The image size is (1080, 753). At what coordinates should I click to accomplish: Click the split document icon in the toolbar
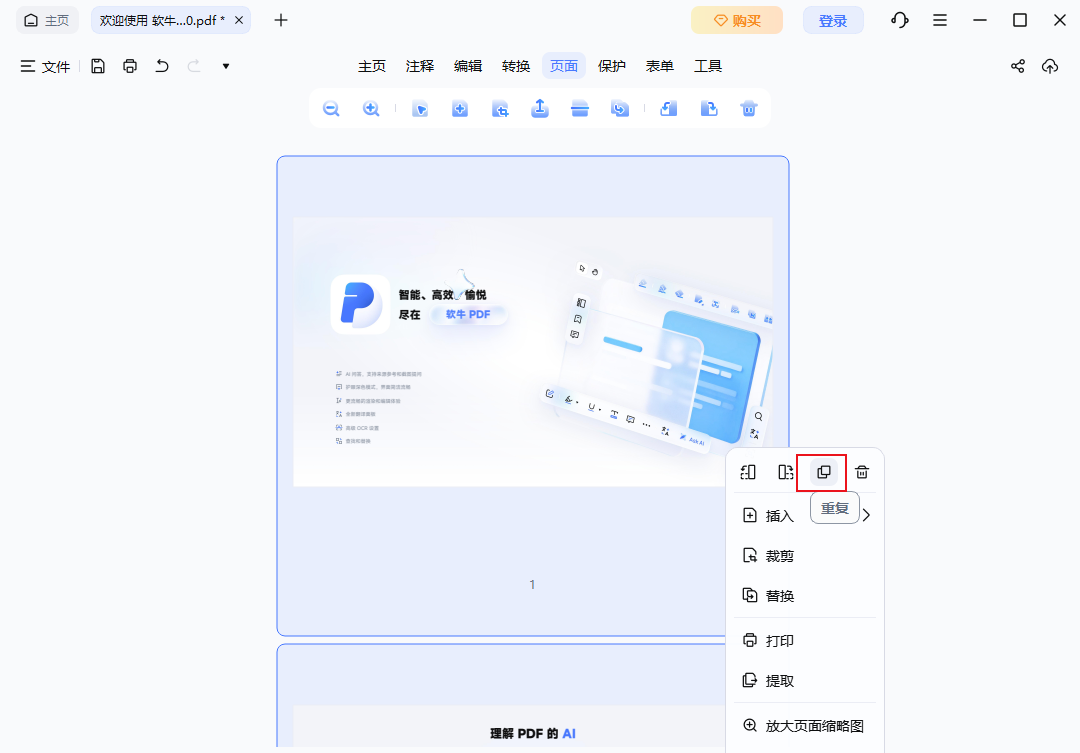coord(580,109)
